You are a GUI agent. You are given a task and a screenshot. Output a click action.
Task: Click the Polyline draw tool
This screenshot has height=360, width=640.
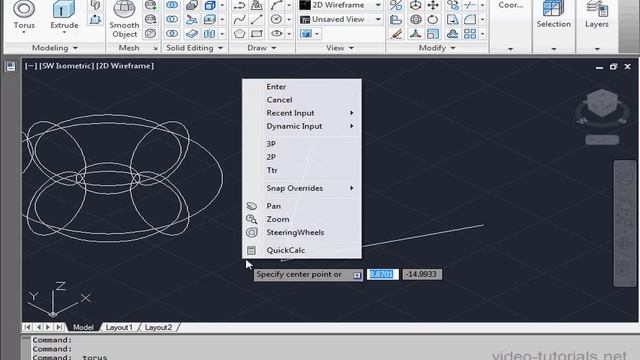point(240,5)
